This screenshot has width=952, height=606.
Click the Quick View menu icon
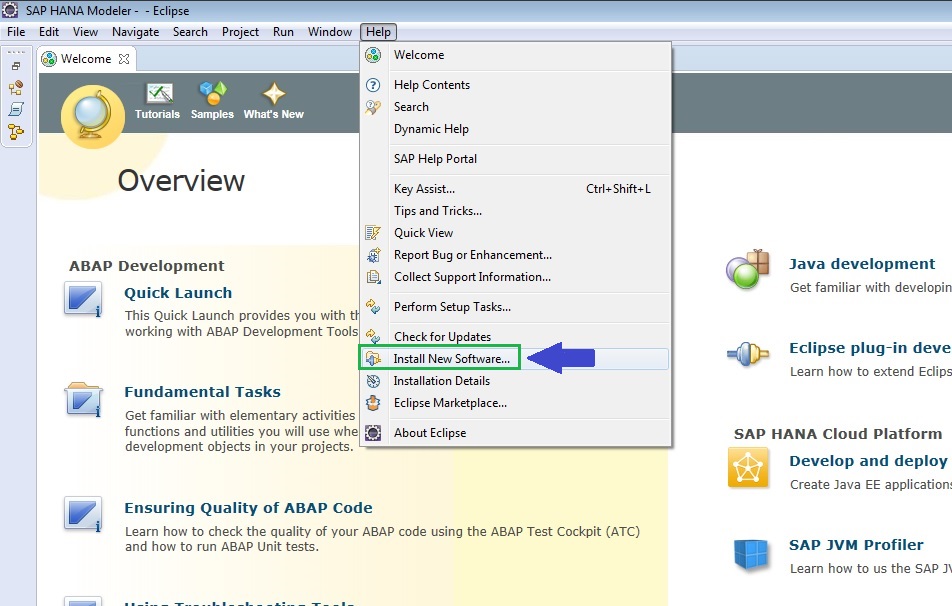click(x=373, y=233)
